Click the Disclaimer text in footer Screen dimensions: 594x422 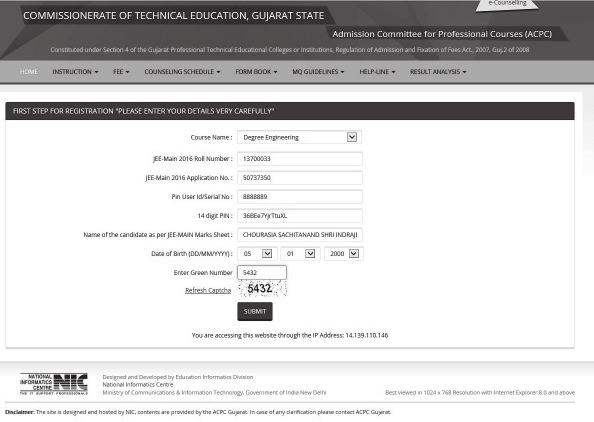pyautogui.click(x=198, y=412)
